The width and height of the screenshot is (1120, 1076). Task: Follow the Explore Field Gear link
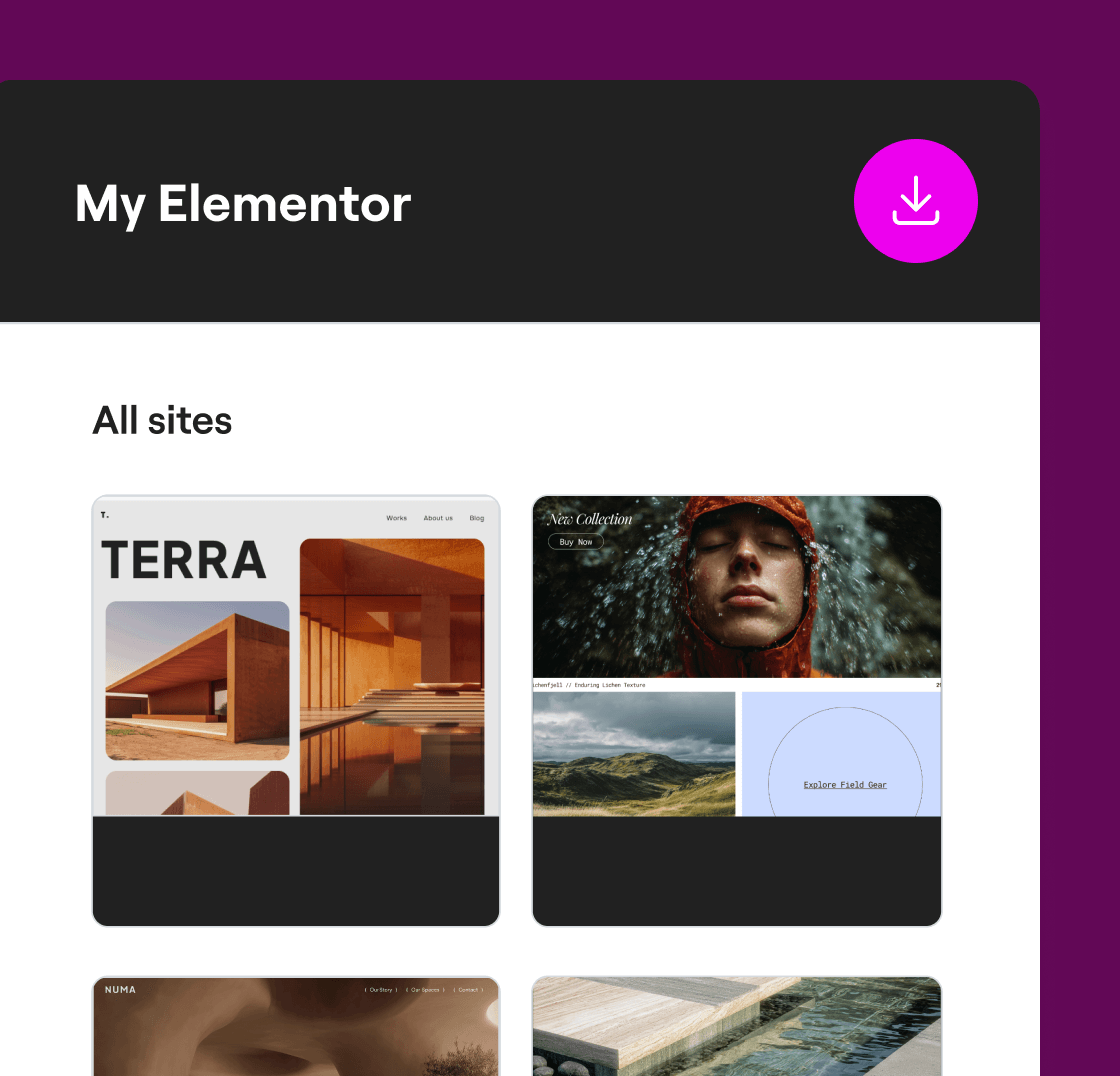click(845, 785)
